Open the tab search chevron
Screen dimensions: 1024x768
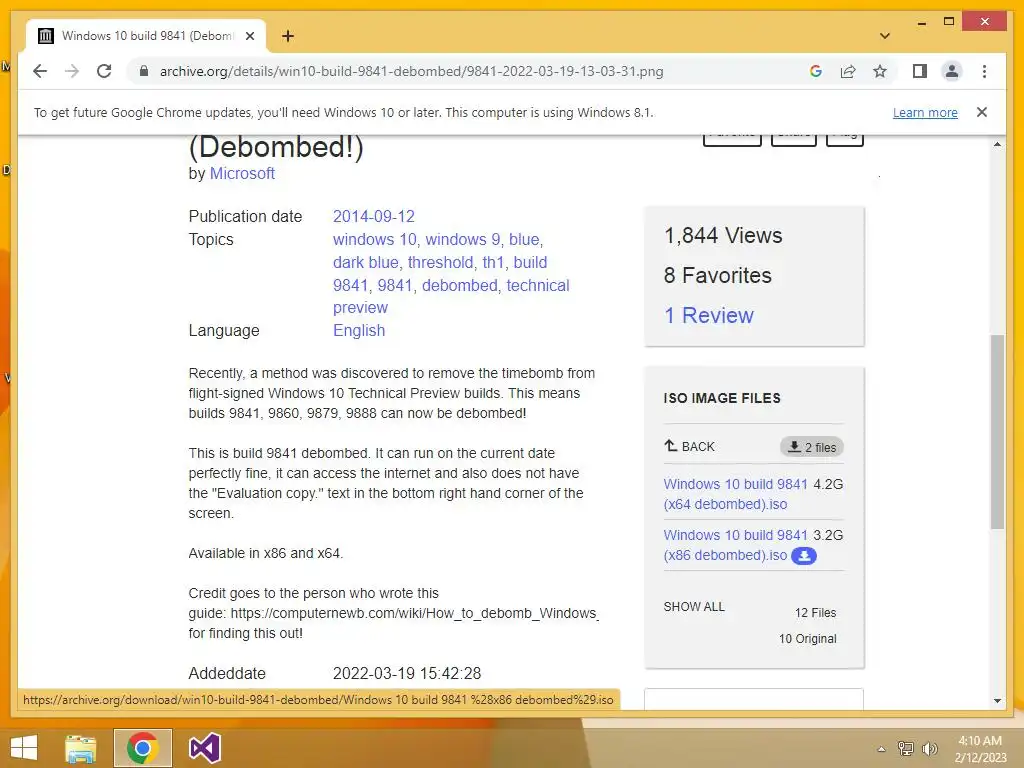(x=884, y=36)
